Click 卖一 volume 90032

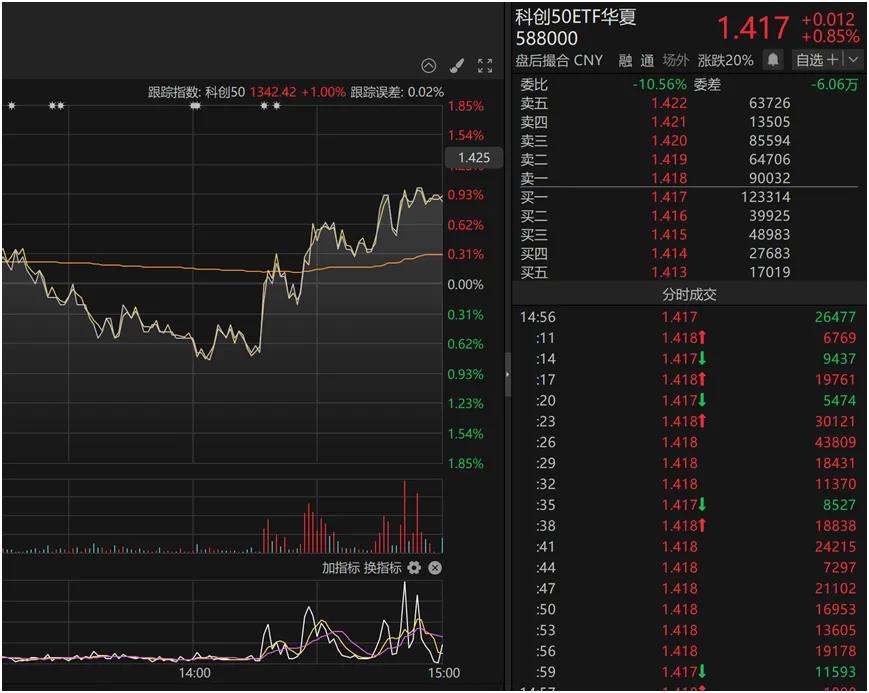tap(769, 178)
